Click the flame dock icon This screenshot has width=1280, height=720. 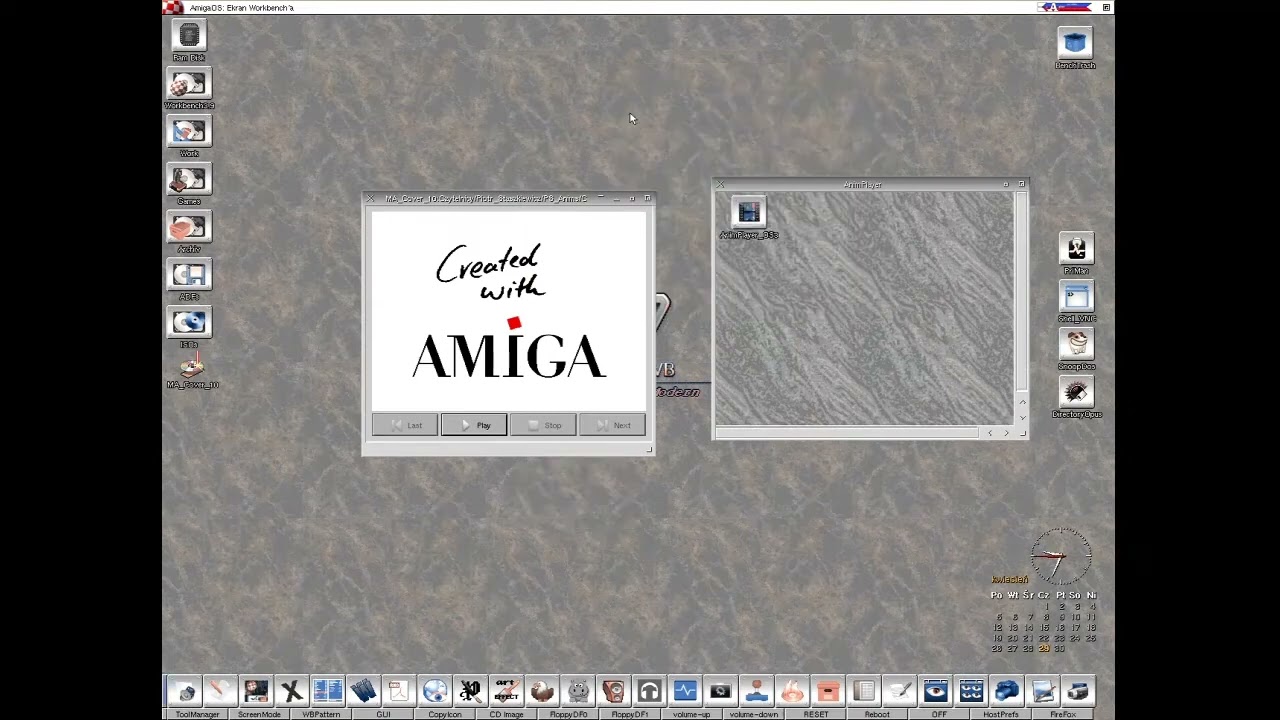tap(792, 691)
